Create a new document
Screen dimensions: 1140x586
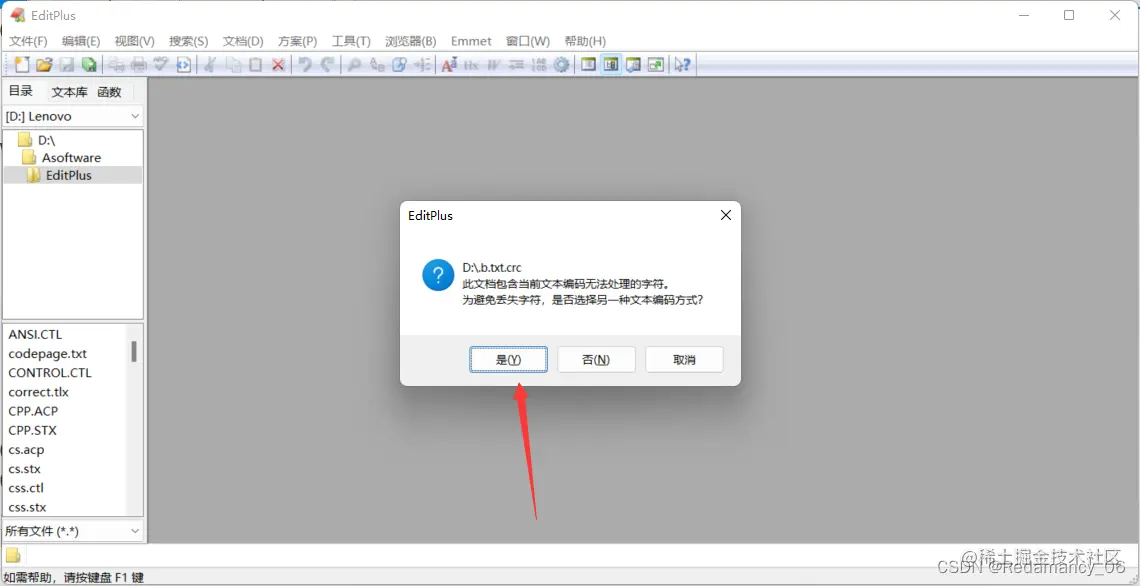[21, 64]
